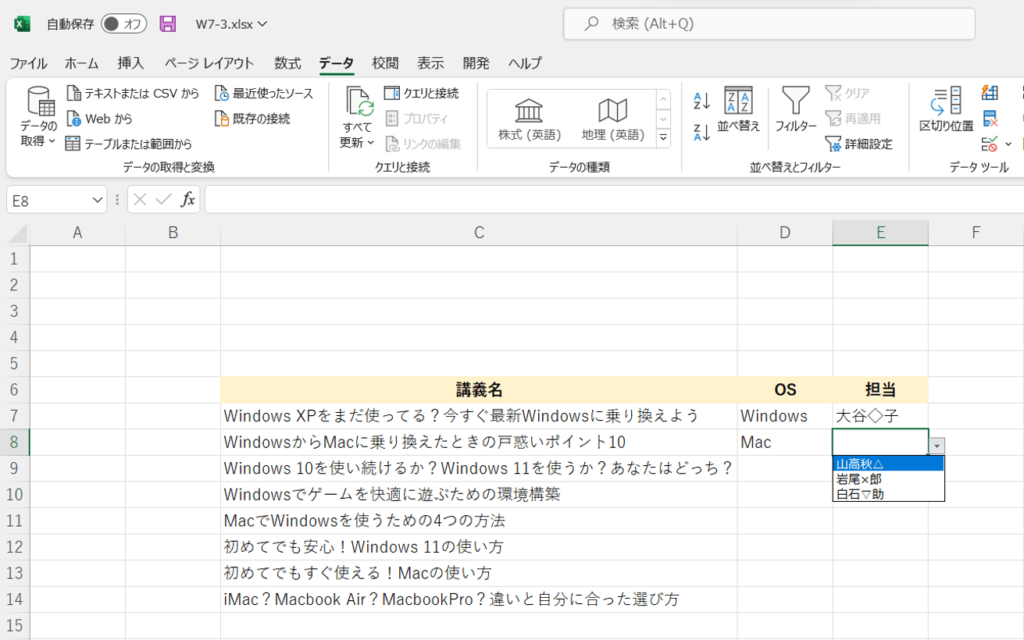Image resolution: width=1024 pixels, height=640 pixels.
Task: Click the 再適用 button
Action: (x=852, y=119)
